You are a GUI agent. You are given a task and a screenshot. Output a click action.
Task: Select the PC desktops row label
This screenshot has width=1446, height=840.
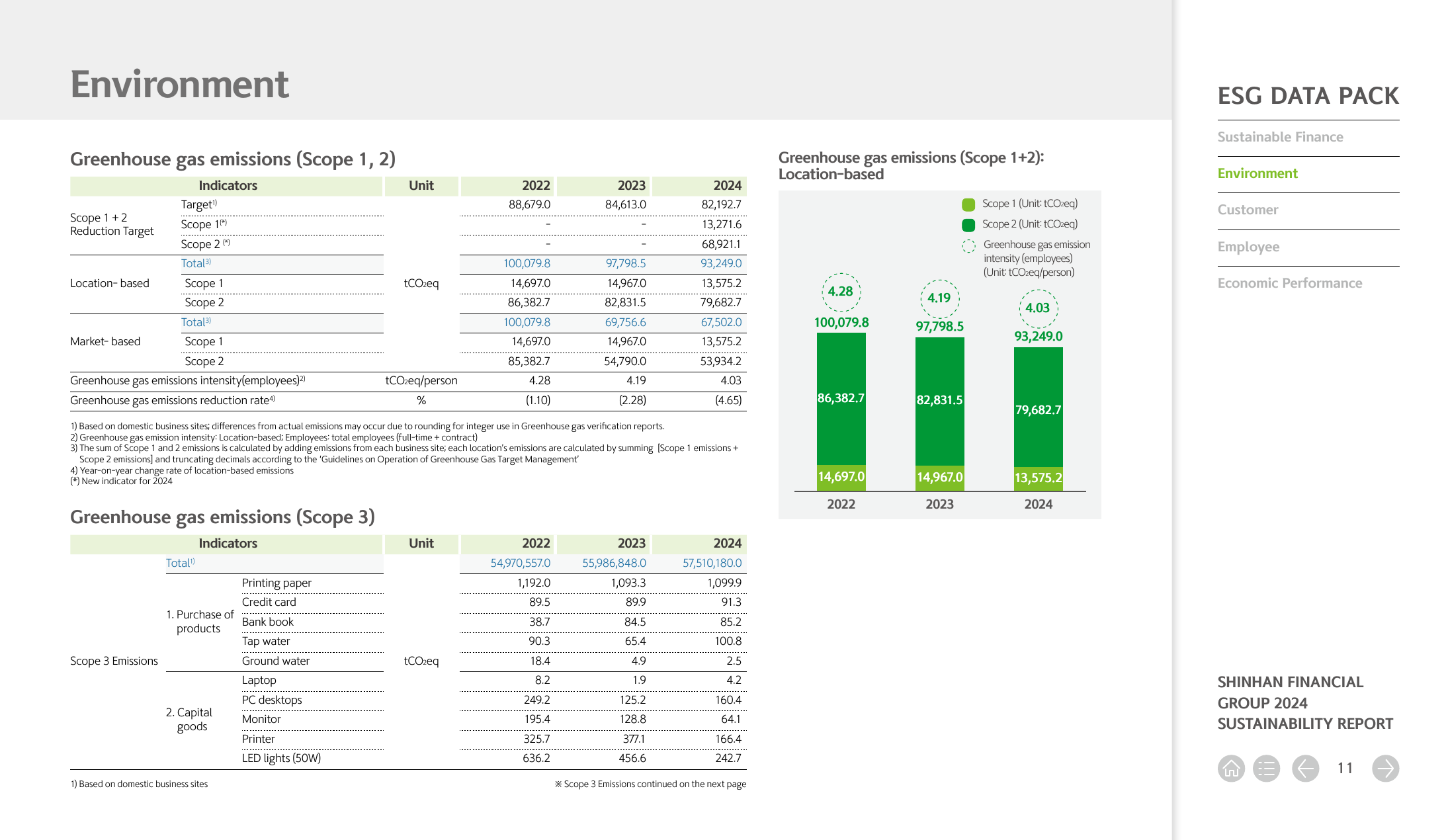pyautogui.click(x=272, y=700)
